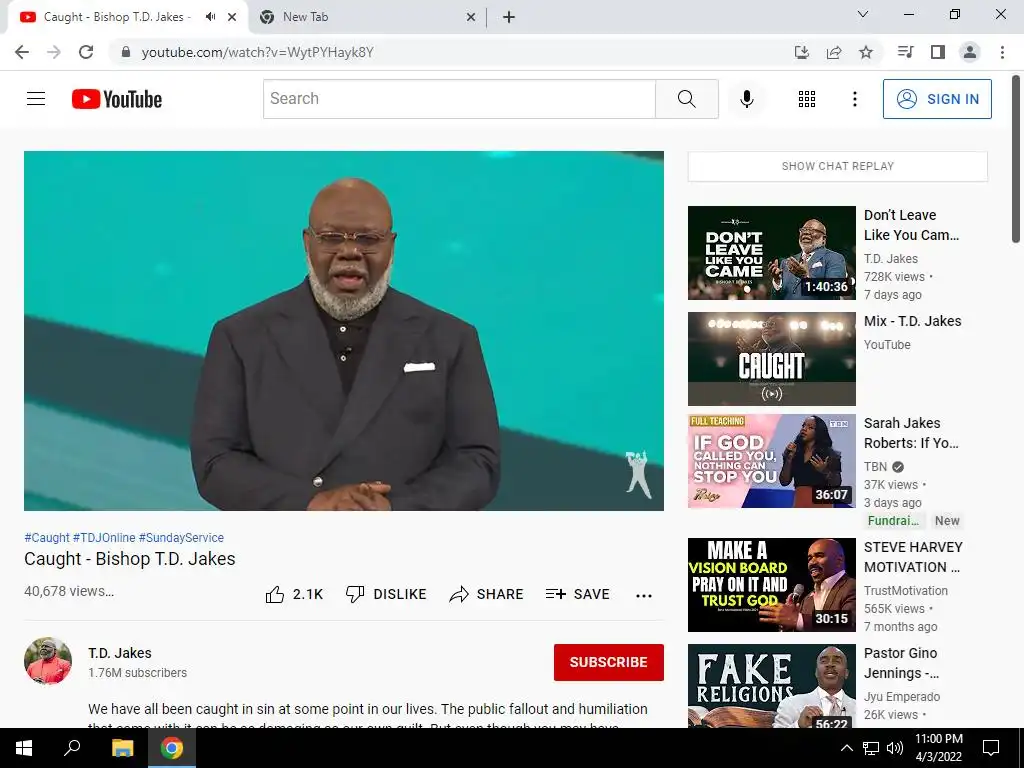Save video to playlist
Screen dimensions: 1024x768
click(577, 594)
